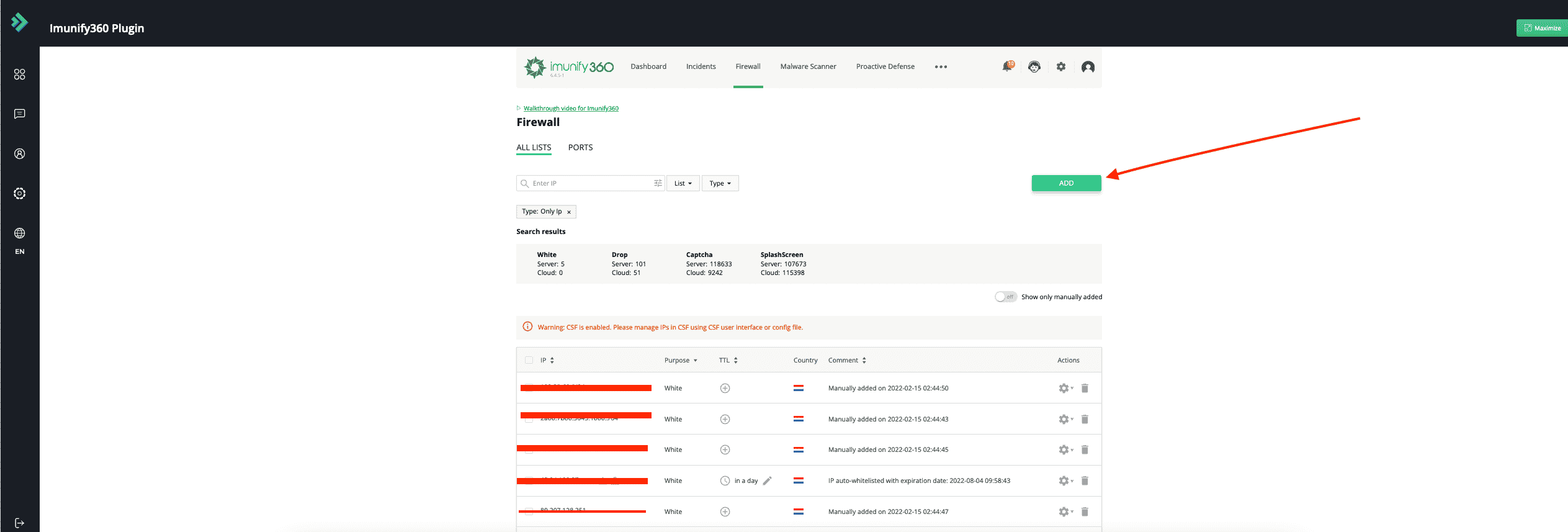Open the Malware Scanner menu tab

pyautogui.click(x=808, y=66)
